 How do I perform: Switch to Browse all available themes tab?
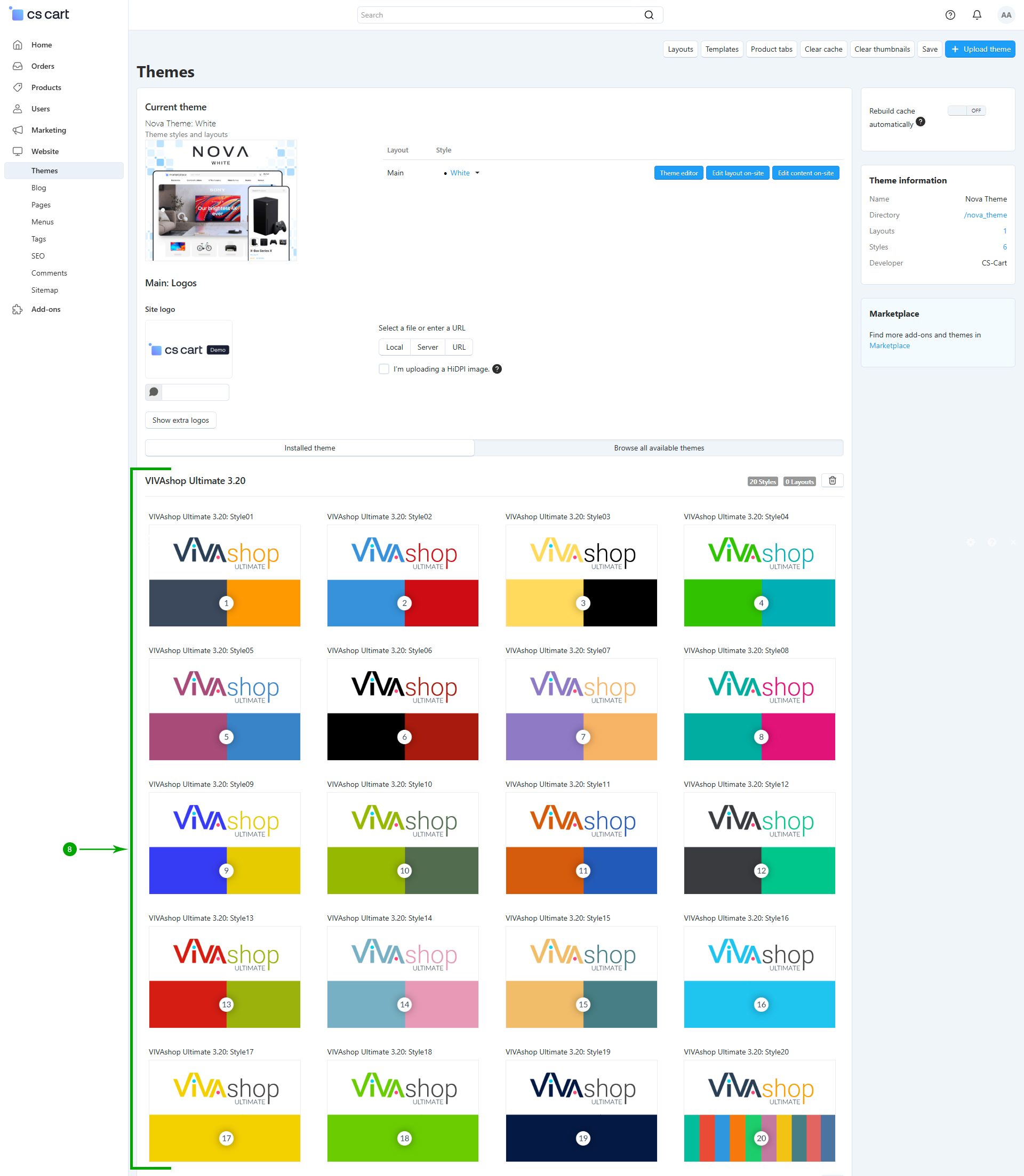click(x=658, y=448)
